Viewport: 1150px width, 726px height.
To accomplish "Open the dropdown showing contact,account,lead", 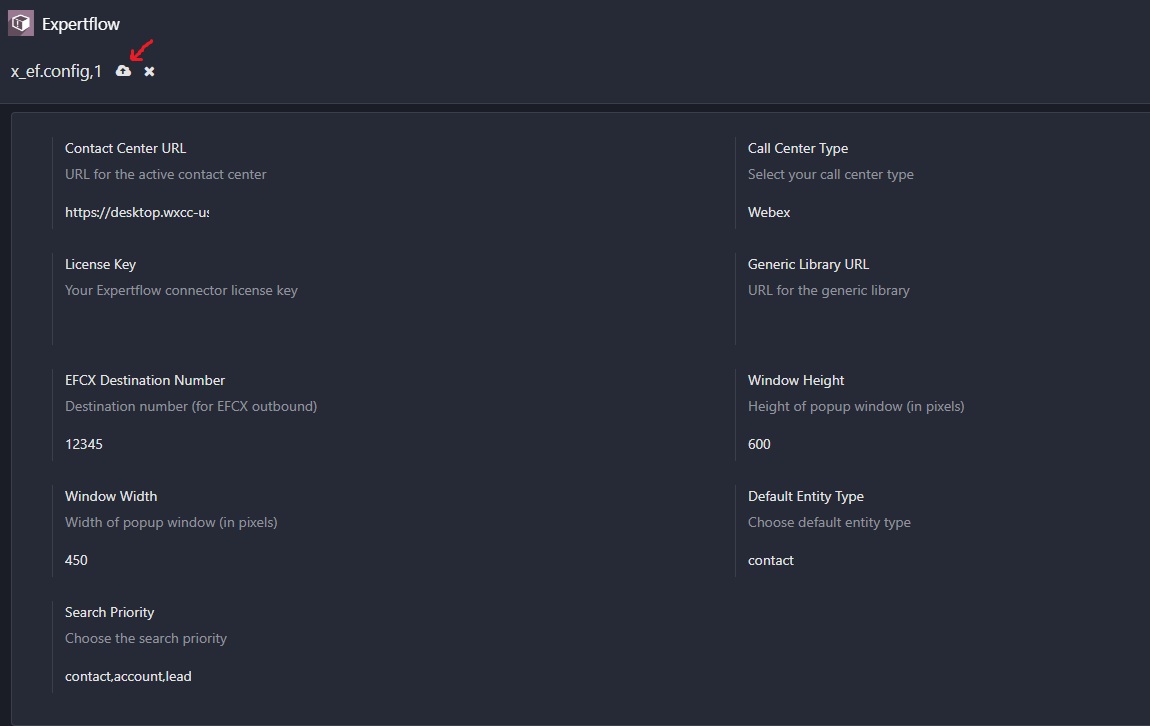I will (128, 676).
